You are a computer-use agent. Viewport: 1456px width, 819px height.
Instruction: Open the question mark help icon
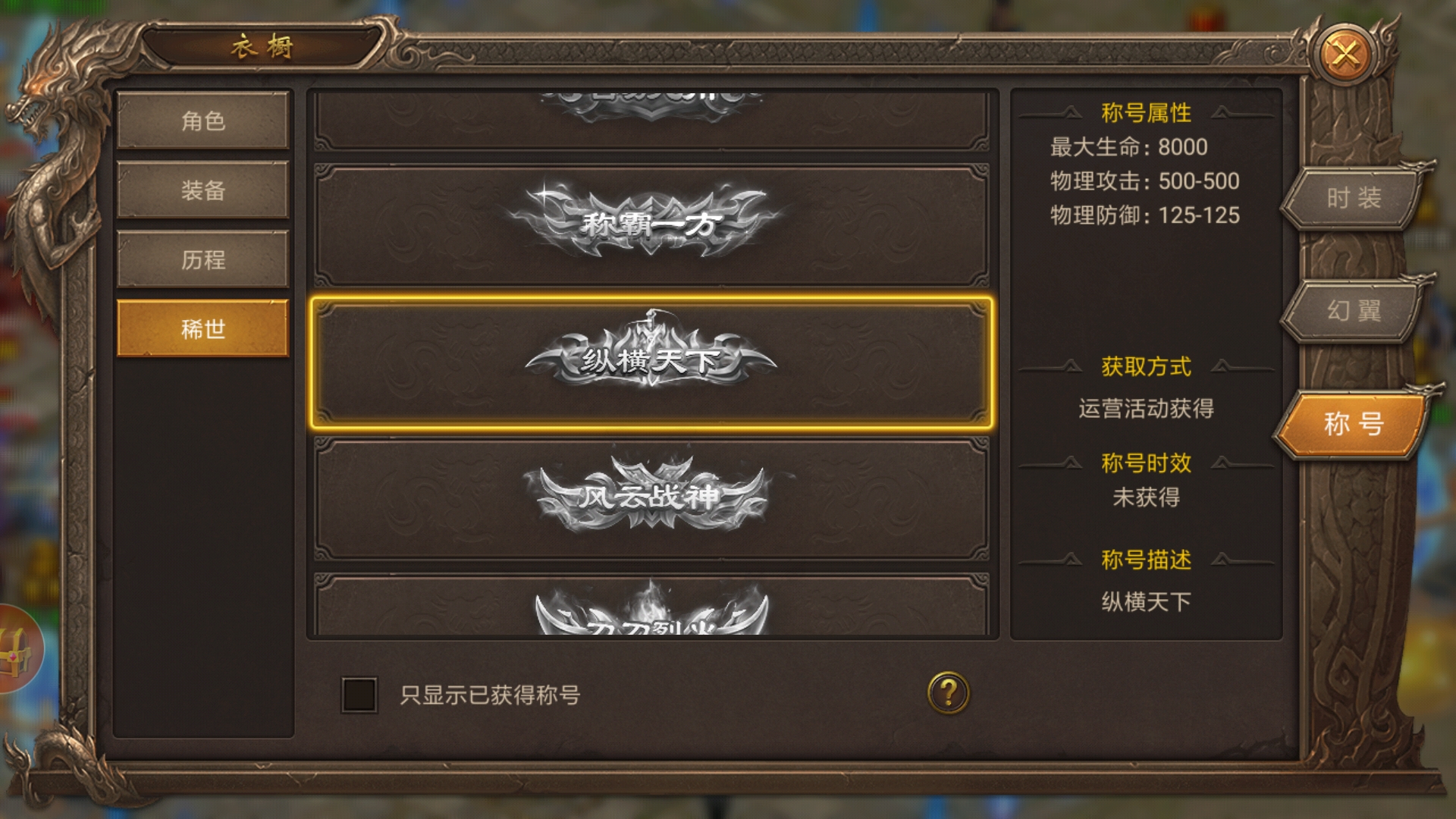point(948,692)
